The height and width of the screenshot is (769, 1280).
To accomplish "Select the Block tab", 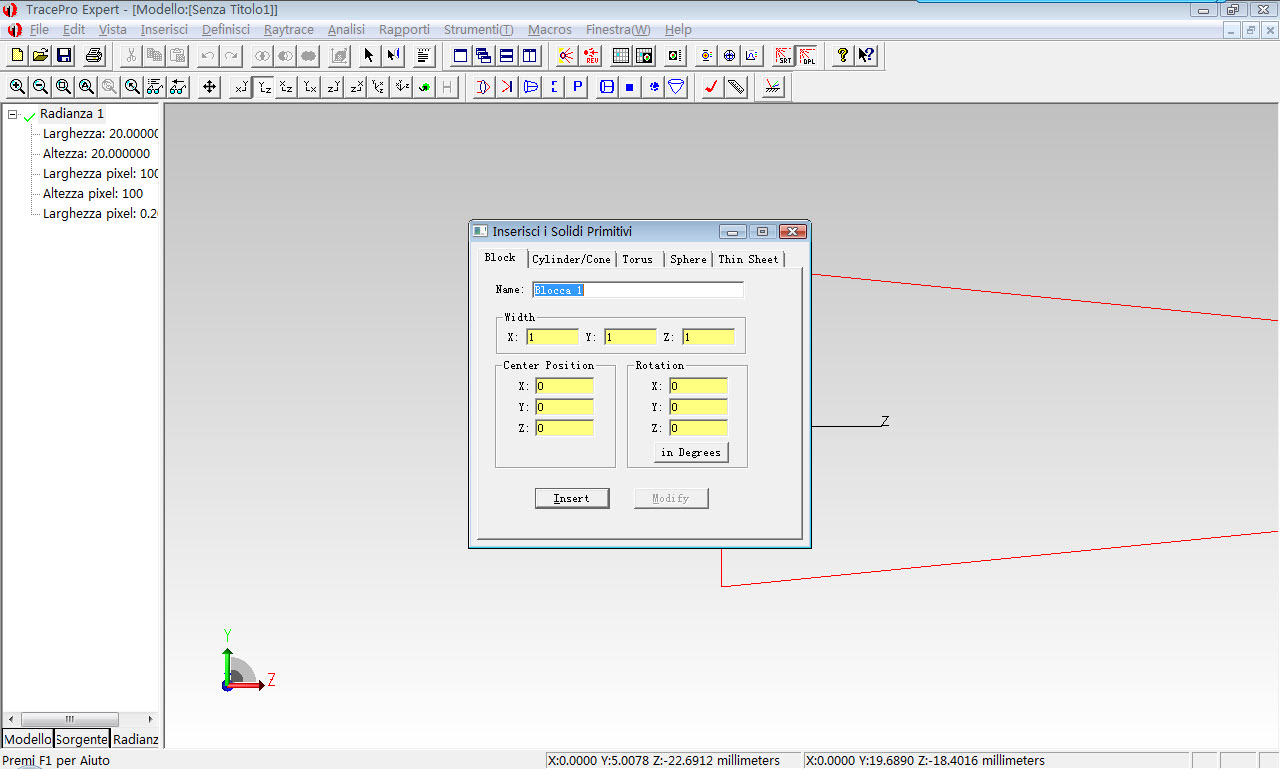I will coord(500,257).
